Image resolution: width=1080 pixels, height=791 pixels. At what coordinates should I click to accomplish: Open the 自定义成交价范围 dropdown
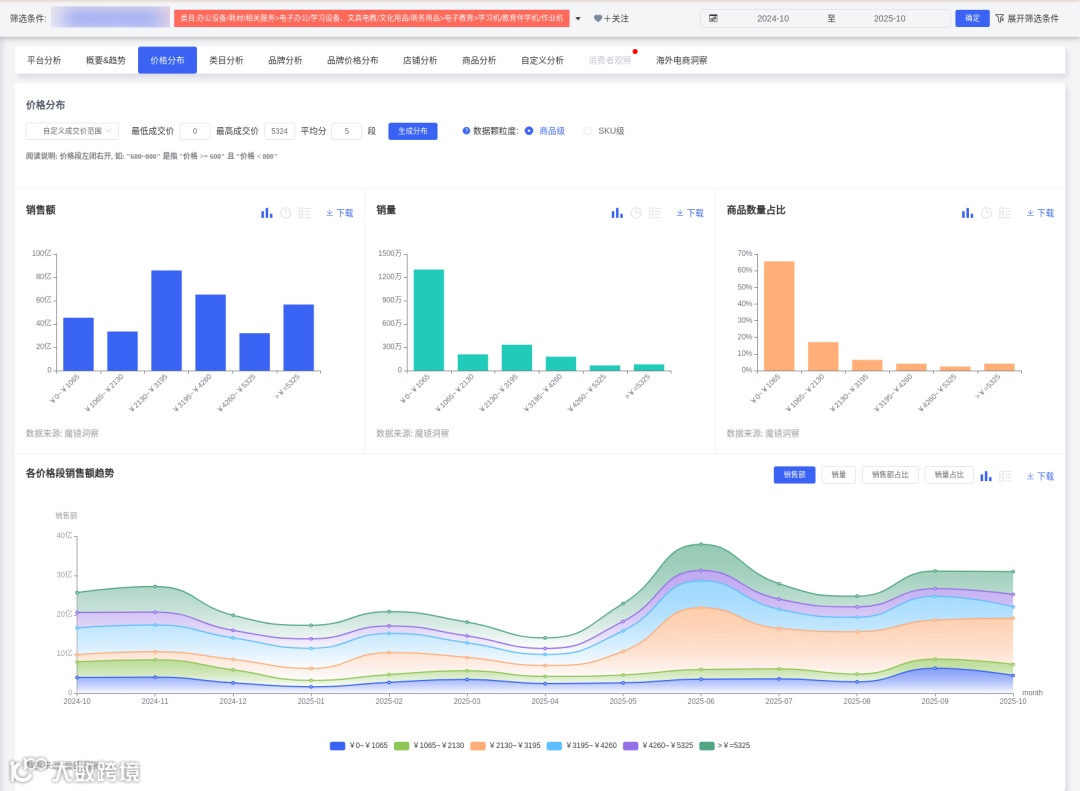click(x=72, y=131)
